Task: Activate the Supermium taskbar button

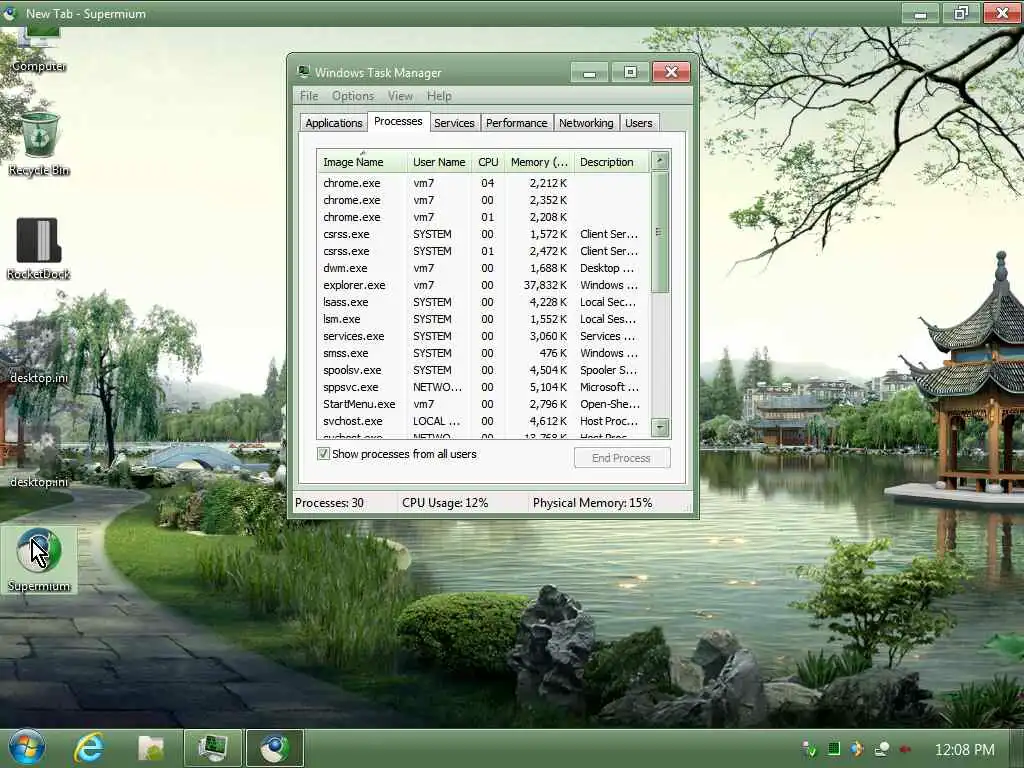Action: click(x=274, y=748)
